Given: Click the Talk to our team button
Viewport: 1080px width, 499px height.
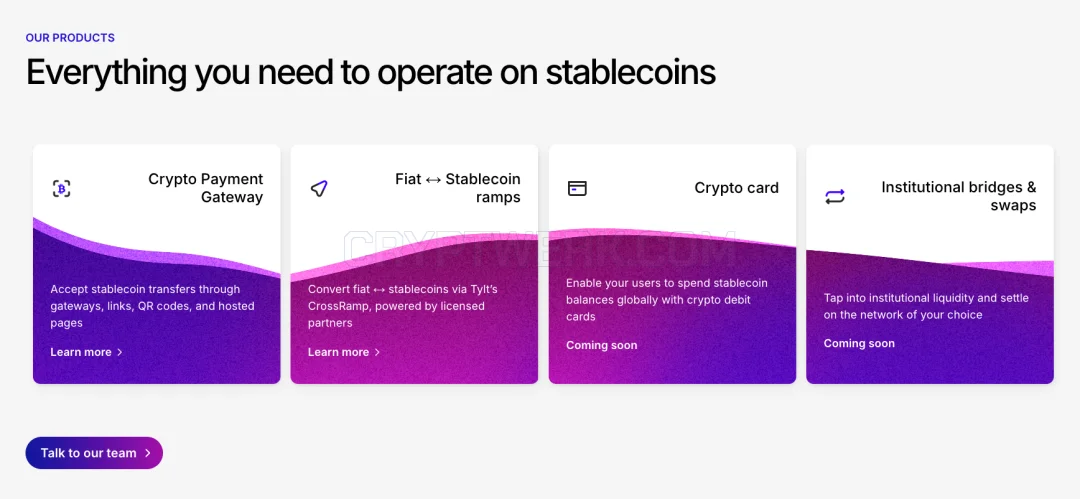Looking at the screenshot, I should pyautogui.click(x=94, y=453).
